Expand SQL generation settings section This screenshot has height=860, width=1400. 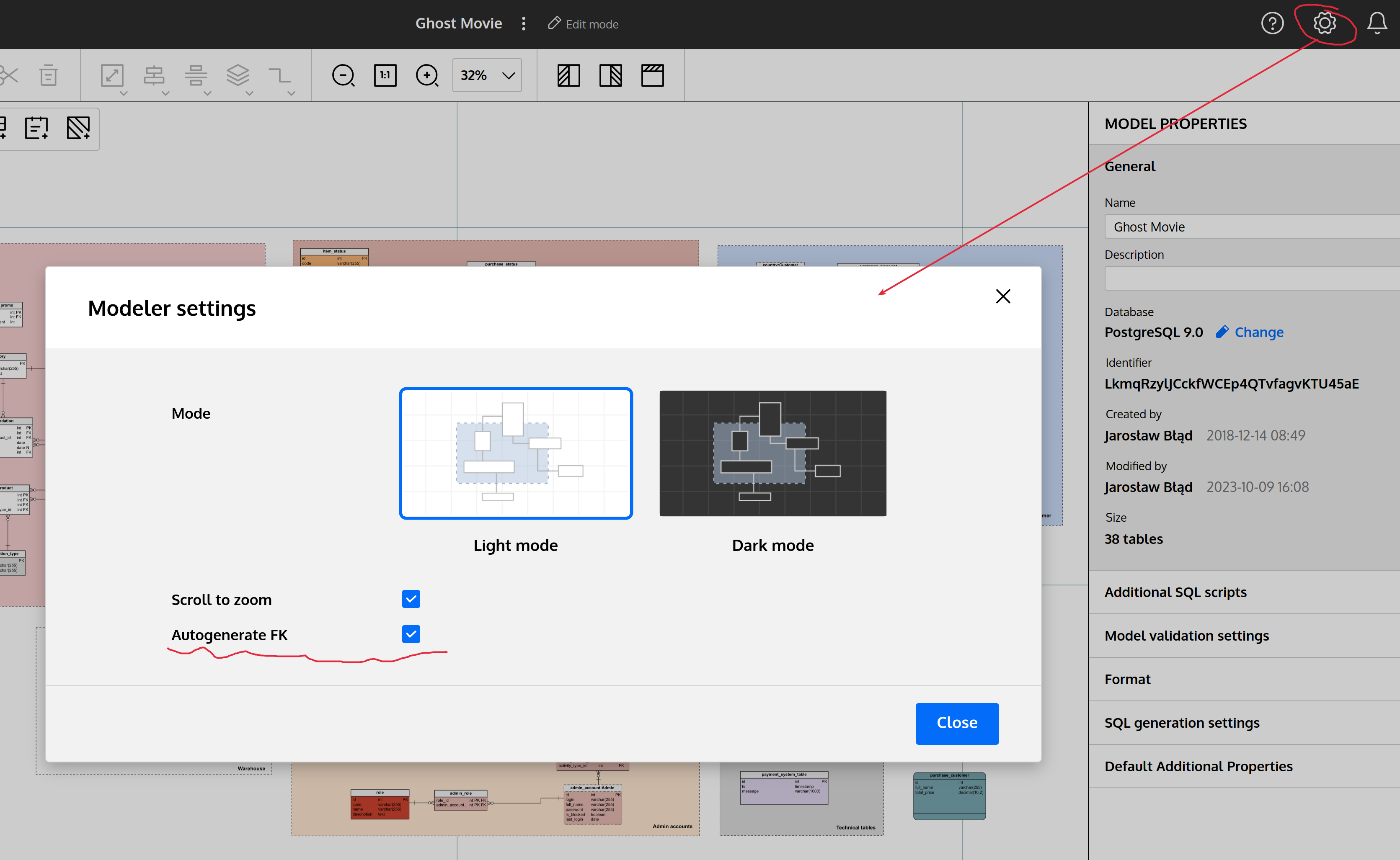1244,723
